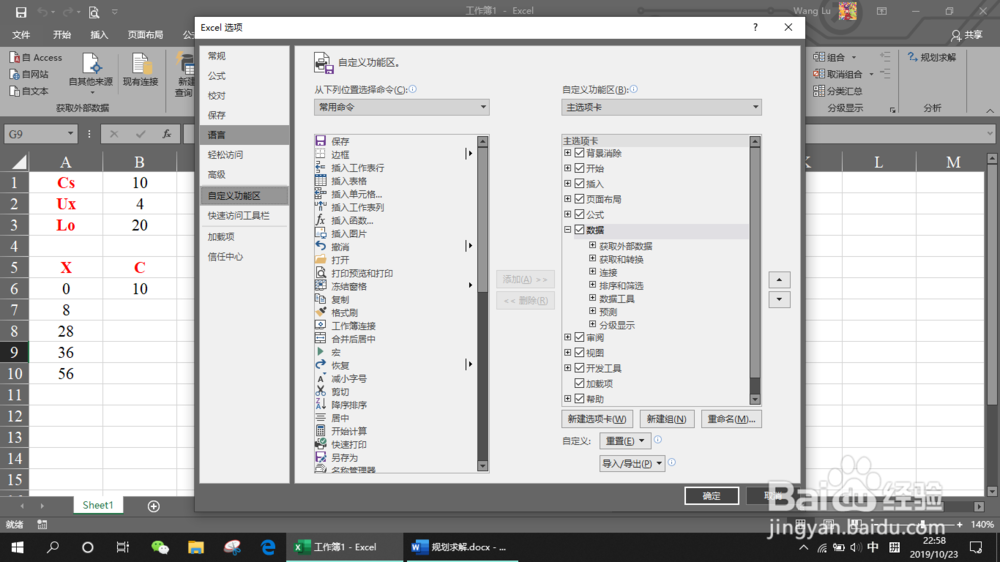Expand the 获取外部数据 group
Screen dimensions: 1000x562
tap(592, 246)
